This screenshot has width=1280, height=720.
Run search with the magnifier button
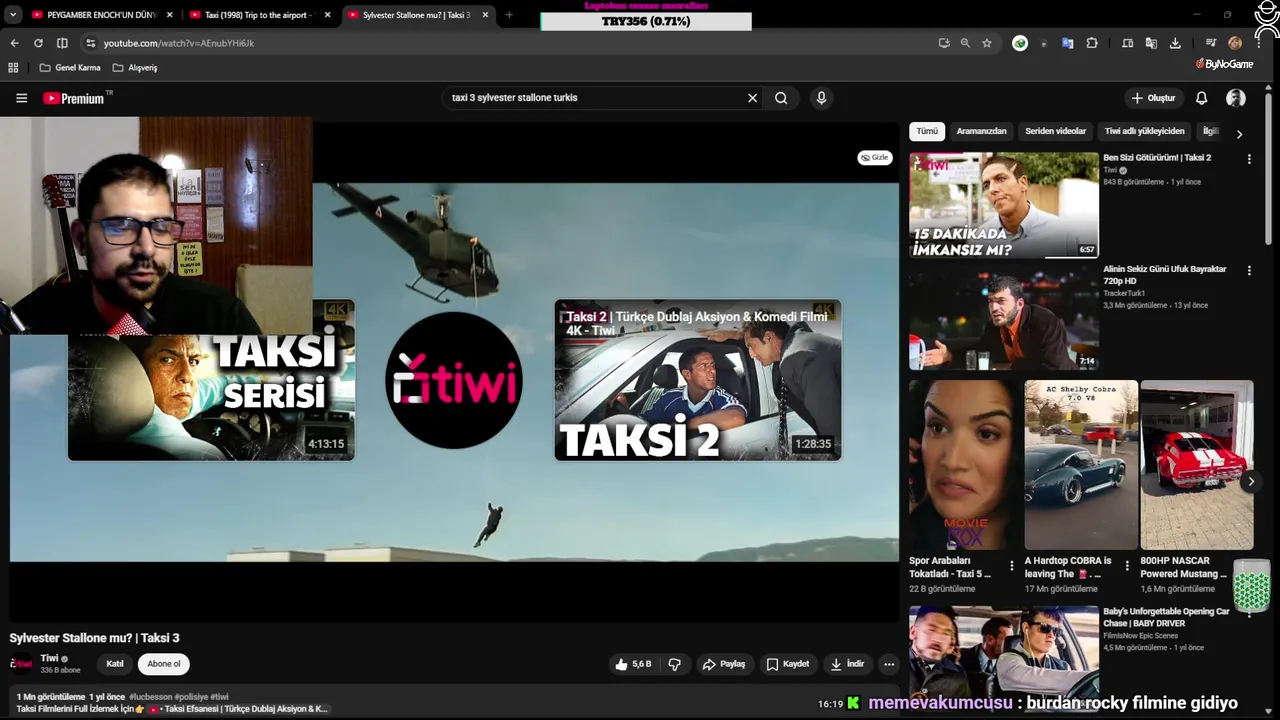781,98
